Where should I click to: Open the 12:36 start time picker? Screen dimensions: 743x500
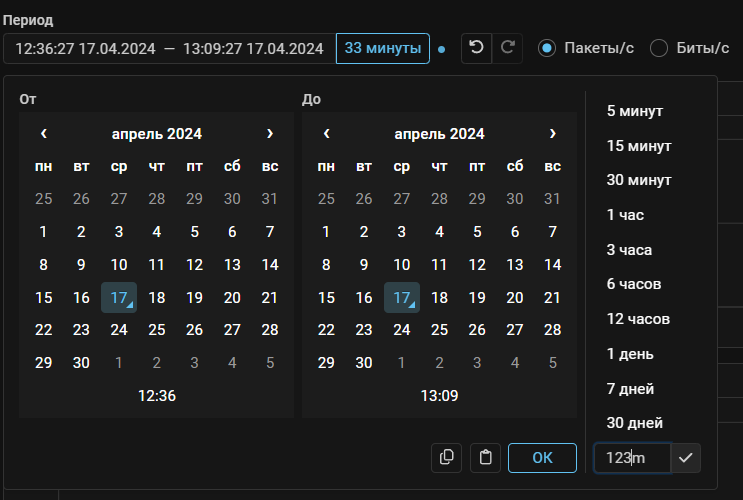[156, 396]
